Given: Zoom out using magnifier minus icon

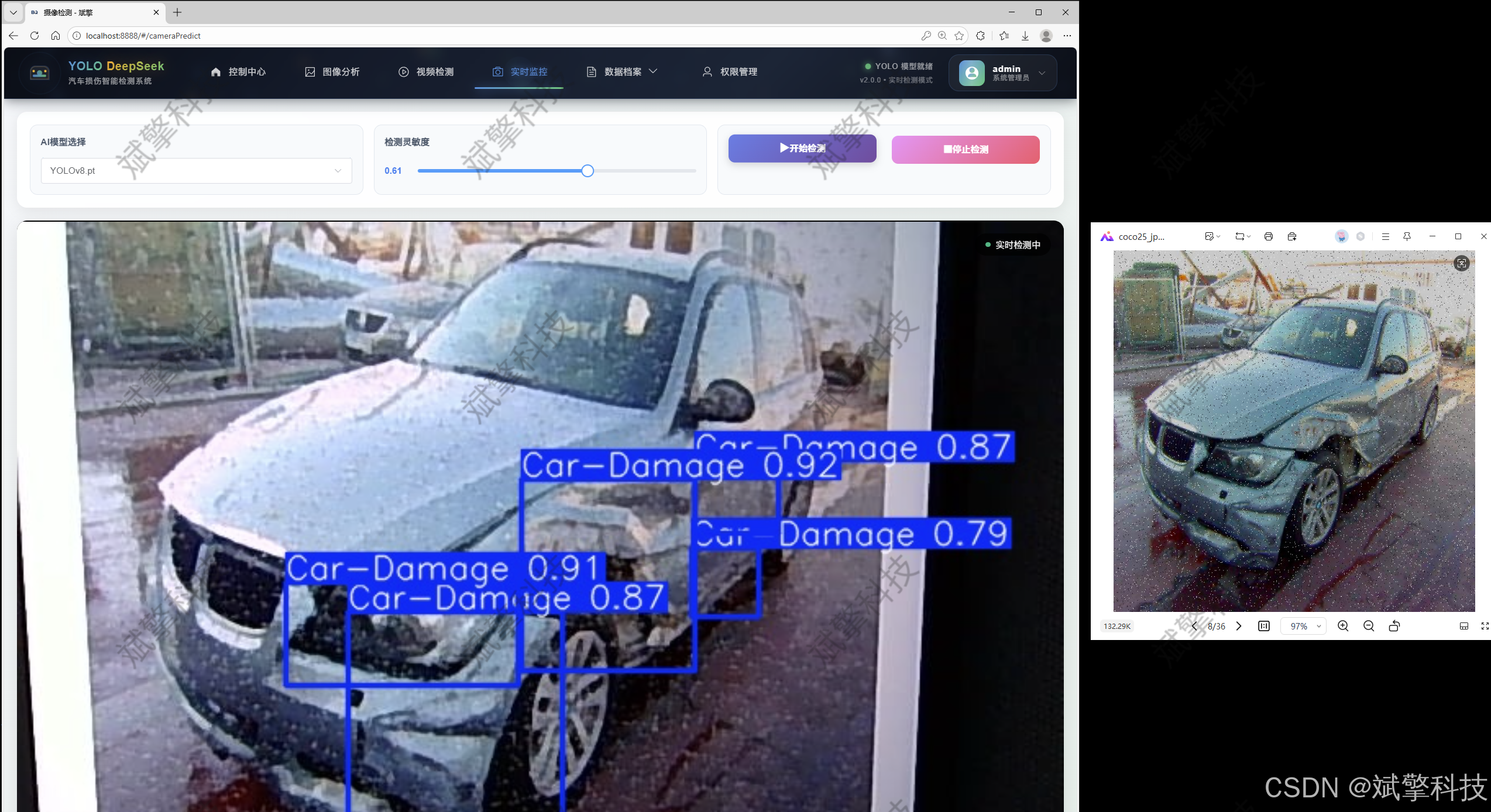Looking at the screenshot, I should coord(1369,626).
